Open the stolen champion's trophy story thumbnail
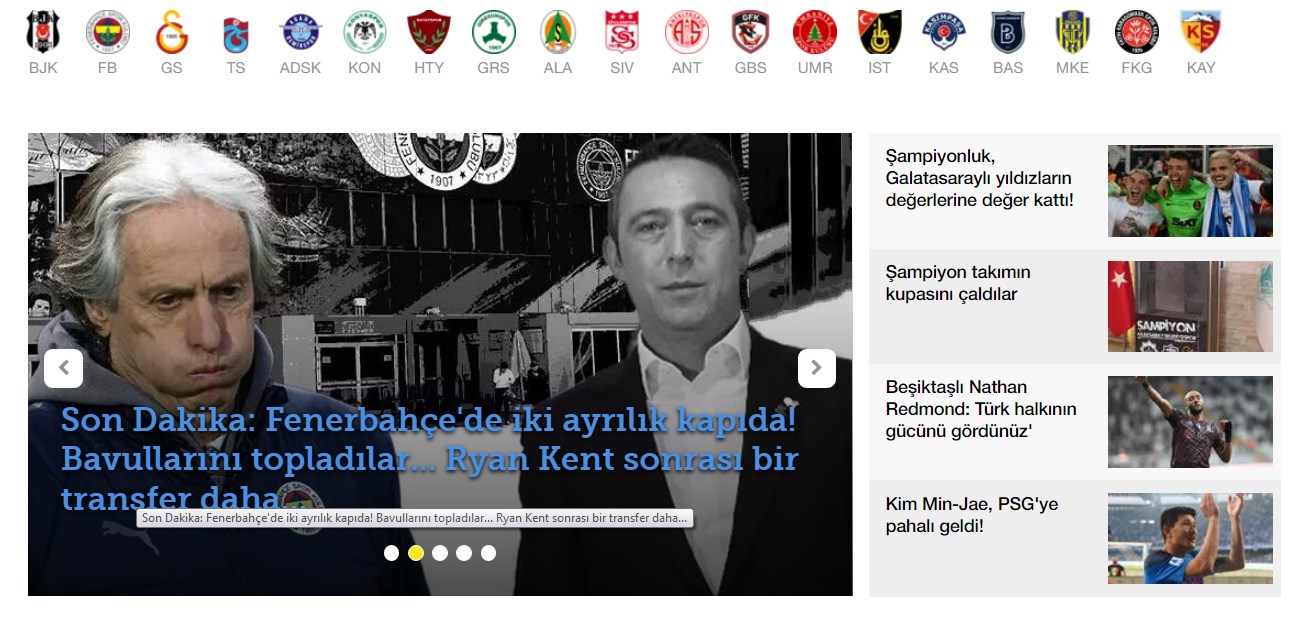The image size is (1295, 619). coord(1190,306)
